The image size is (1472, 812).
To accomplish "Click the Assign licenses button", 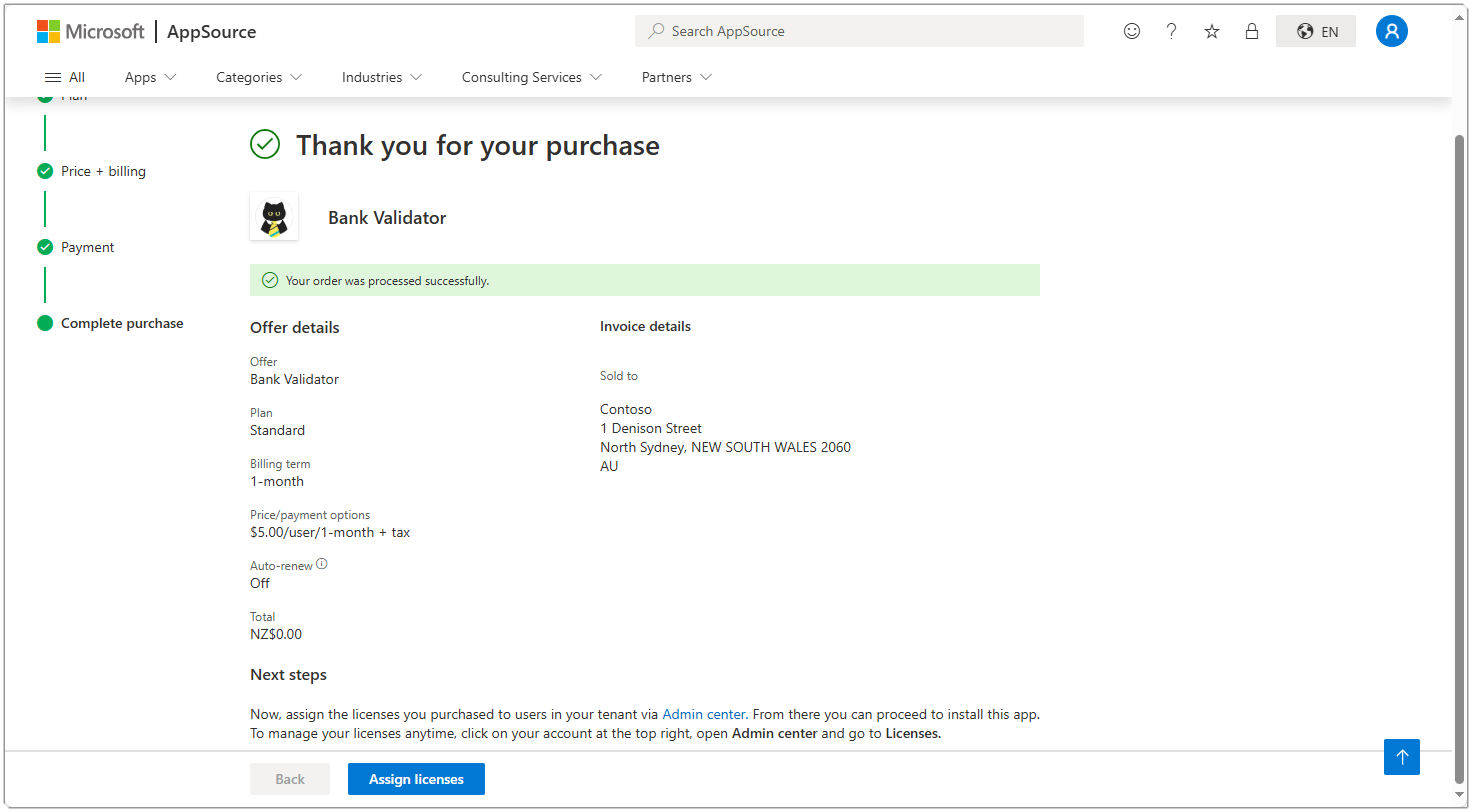I will (x=416, y=779).
